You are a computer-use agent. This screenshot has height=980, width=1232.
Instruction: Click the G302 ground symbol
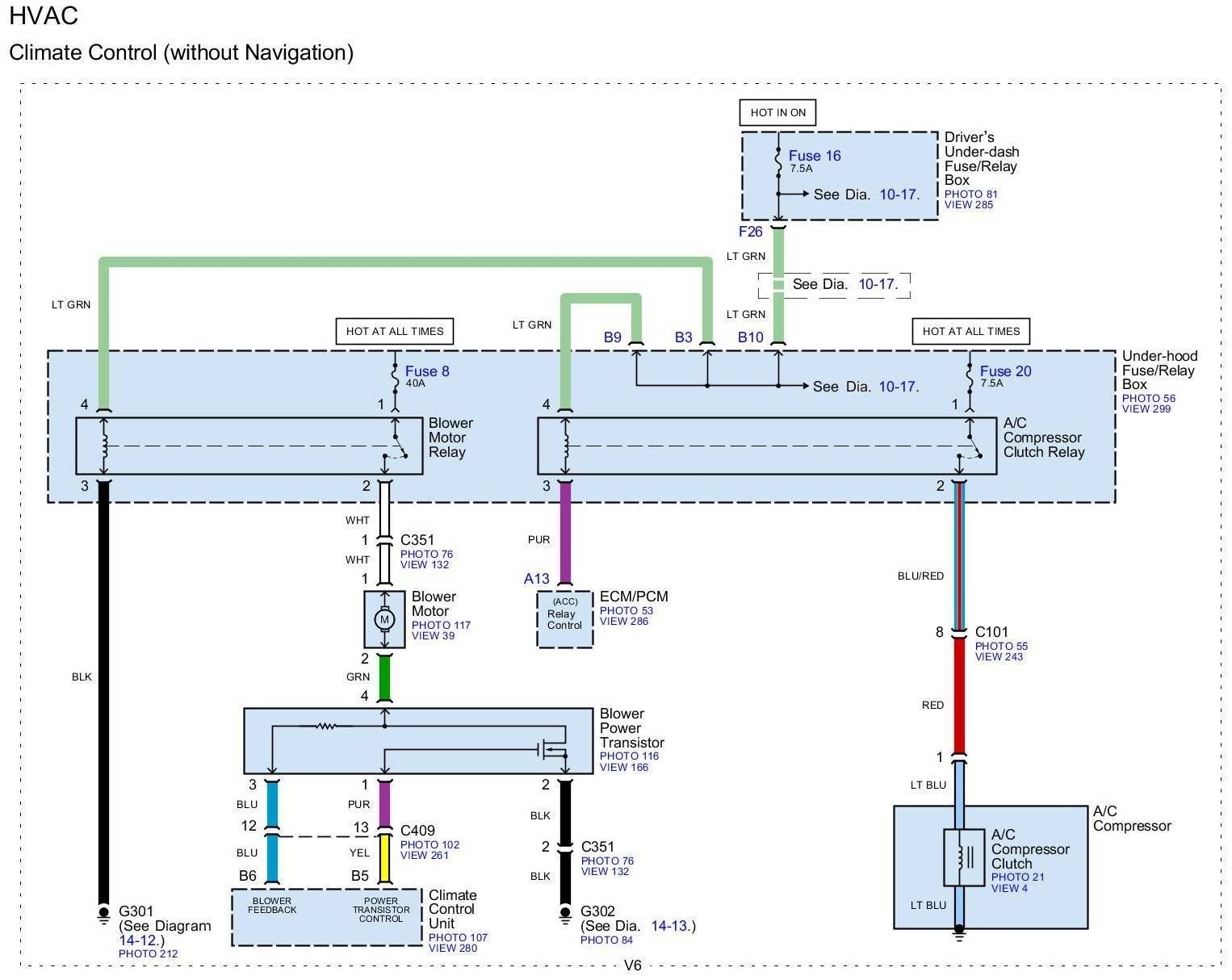click(x=565, y=913)
